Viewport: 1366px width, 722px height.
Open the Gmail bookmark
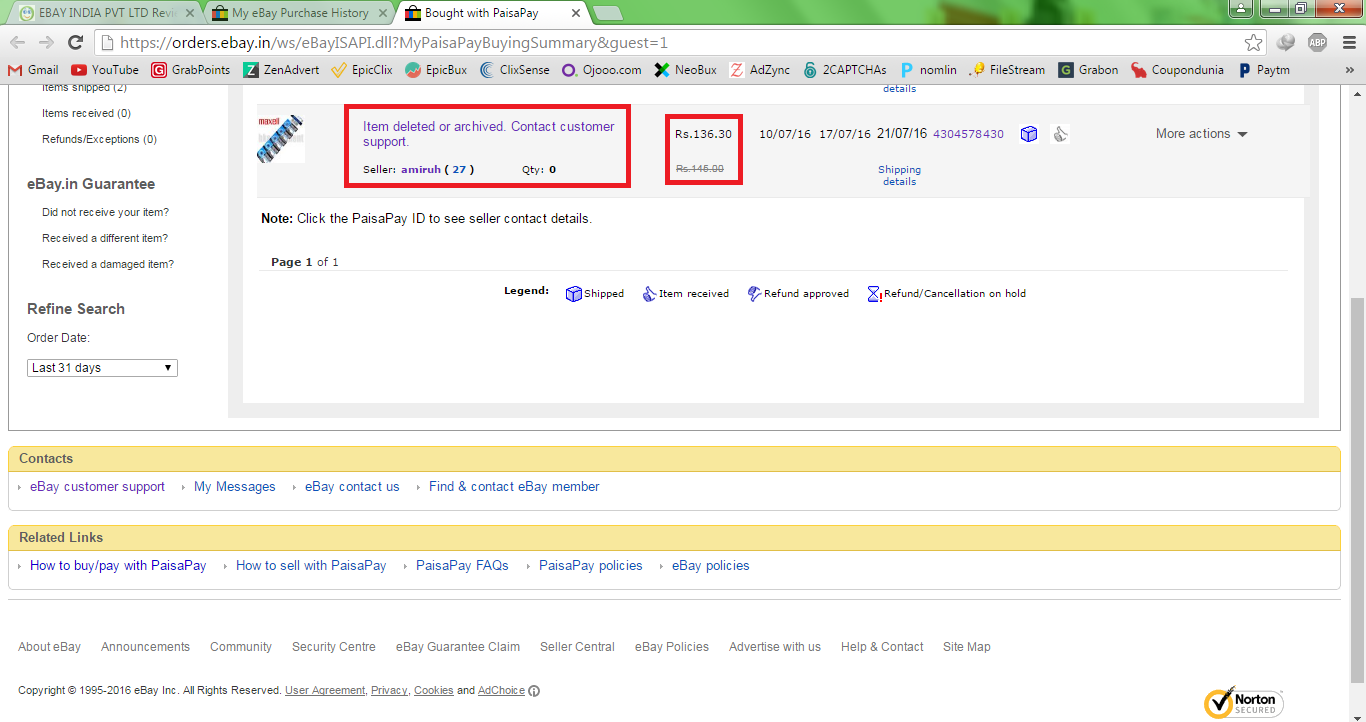[33, 70]
